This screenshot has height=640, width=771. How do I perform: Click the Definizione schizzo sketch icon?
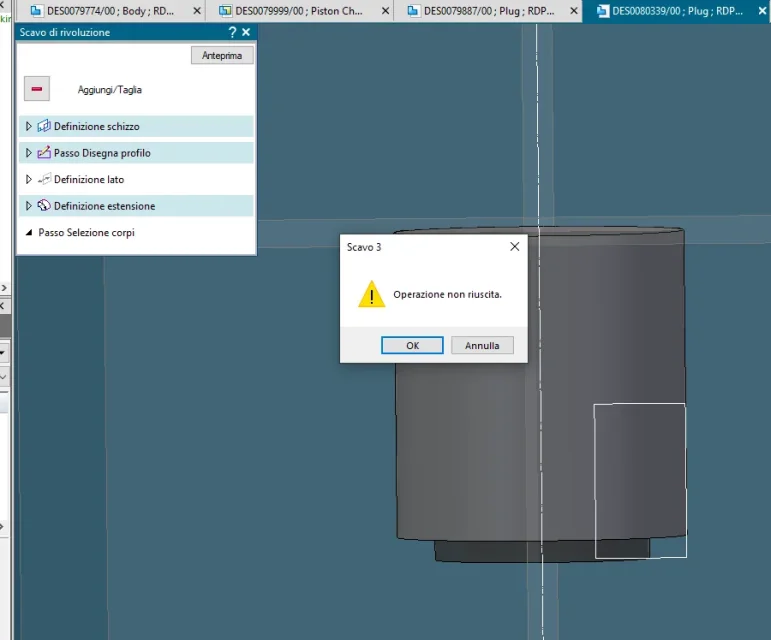point(44,126)
